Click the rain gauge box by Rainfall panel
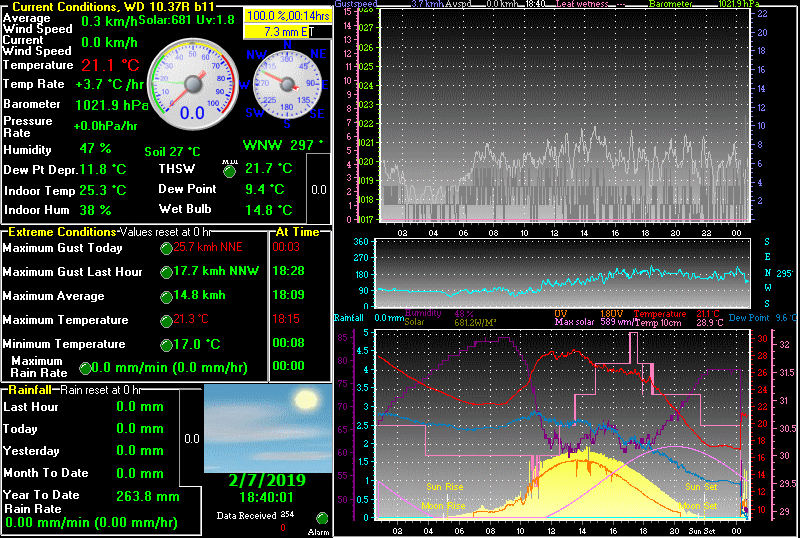This screenshot has width=800, height=538. click(191, 439)
